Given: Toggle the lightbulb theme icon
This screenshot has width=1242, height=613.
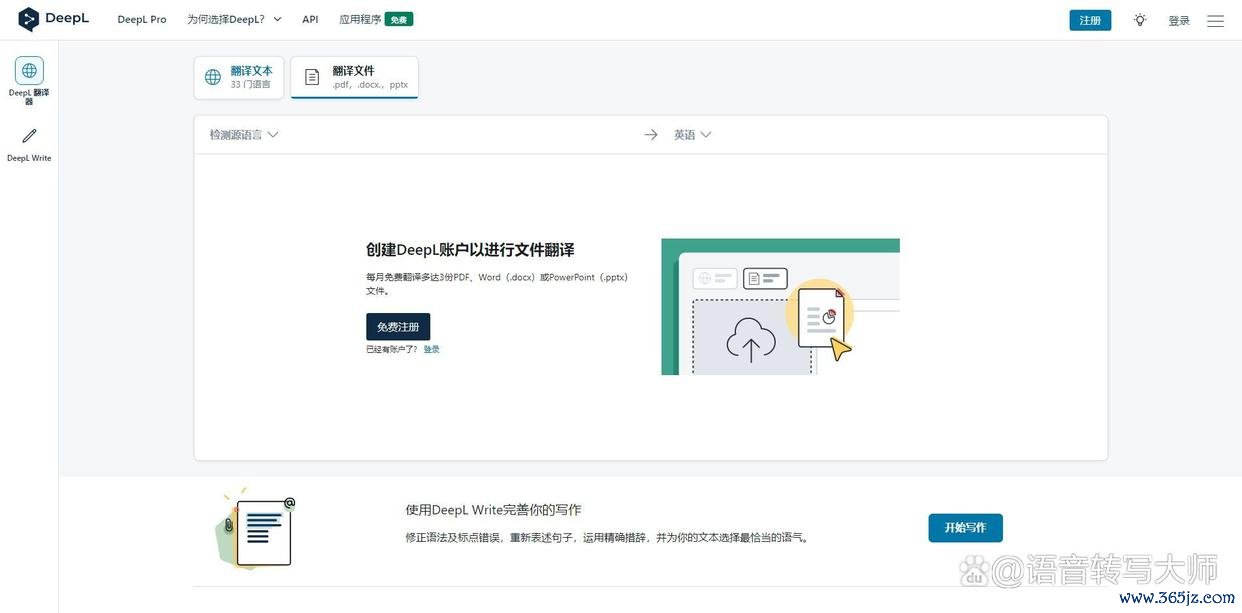Looking at the screenshot, I should click(1140, 20).
